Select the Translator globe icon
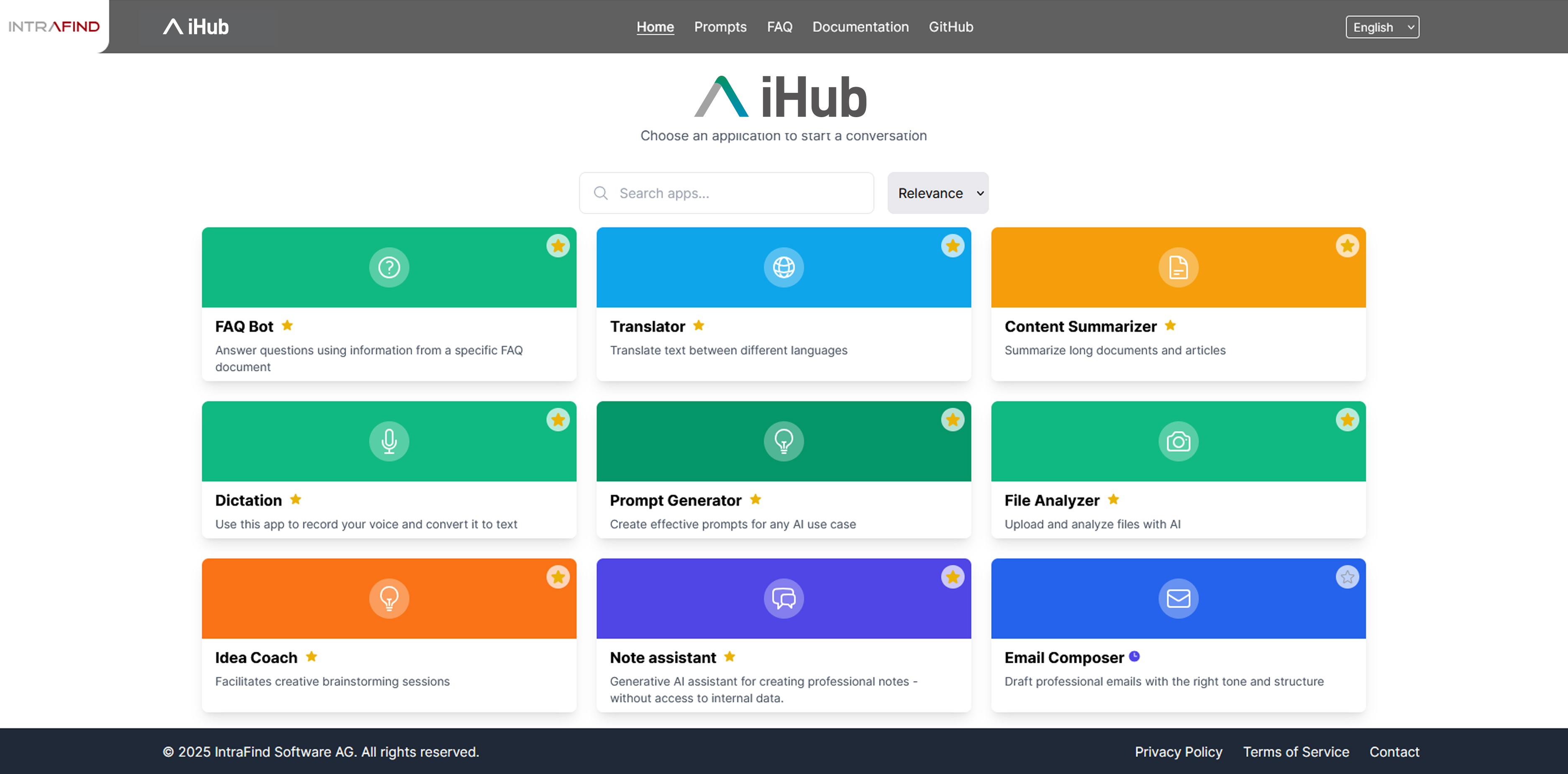 [784, 267]
